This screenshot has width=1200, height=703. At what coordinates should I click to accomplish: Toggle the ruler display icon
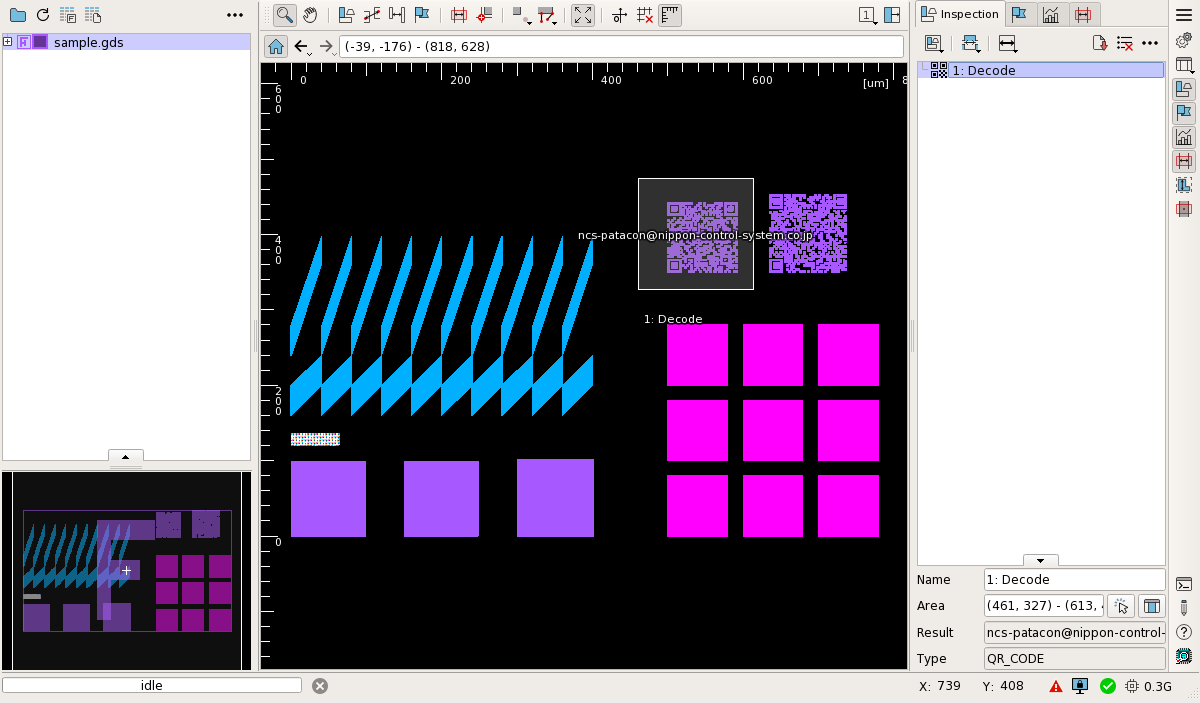pyautogui.click(x=670, y=15)
